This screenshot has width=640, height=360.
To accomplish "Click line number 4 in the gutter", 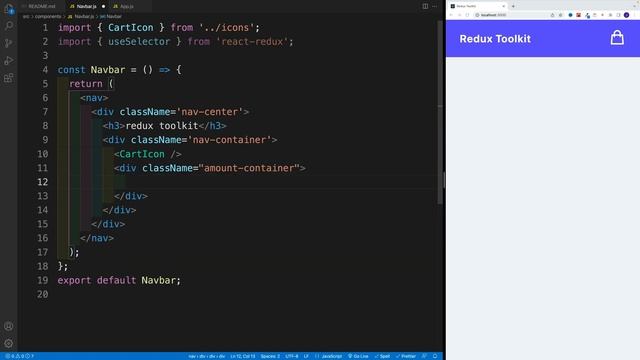I will click(45, 70).
